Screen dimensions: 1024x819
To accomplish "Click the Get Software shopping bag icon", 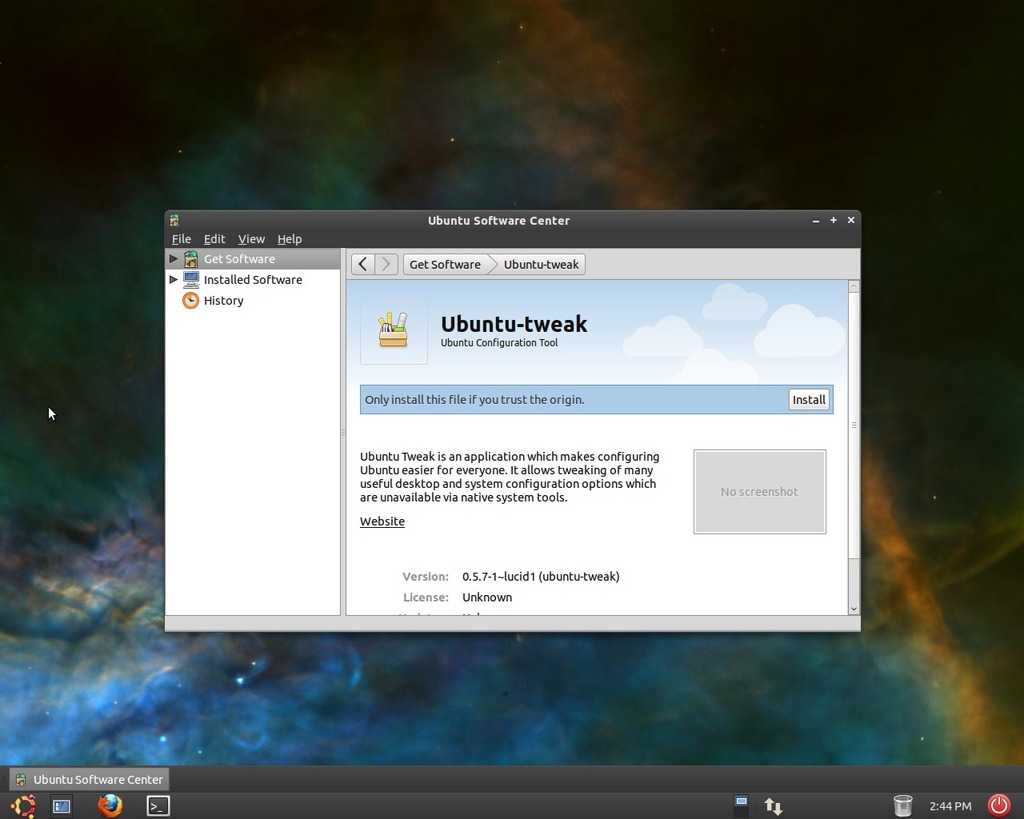I will (x=191, y=259).
